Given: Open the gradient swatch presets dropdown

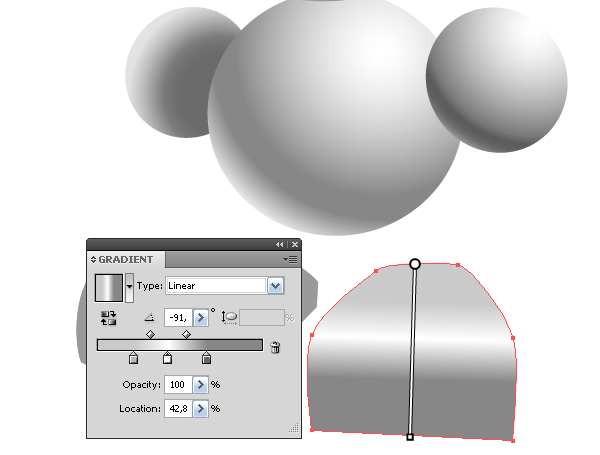Looking at the screenshot, I should point(129,288).
